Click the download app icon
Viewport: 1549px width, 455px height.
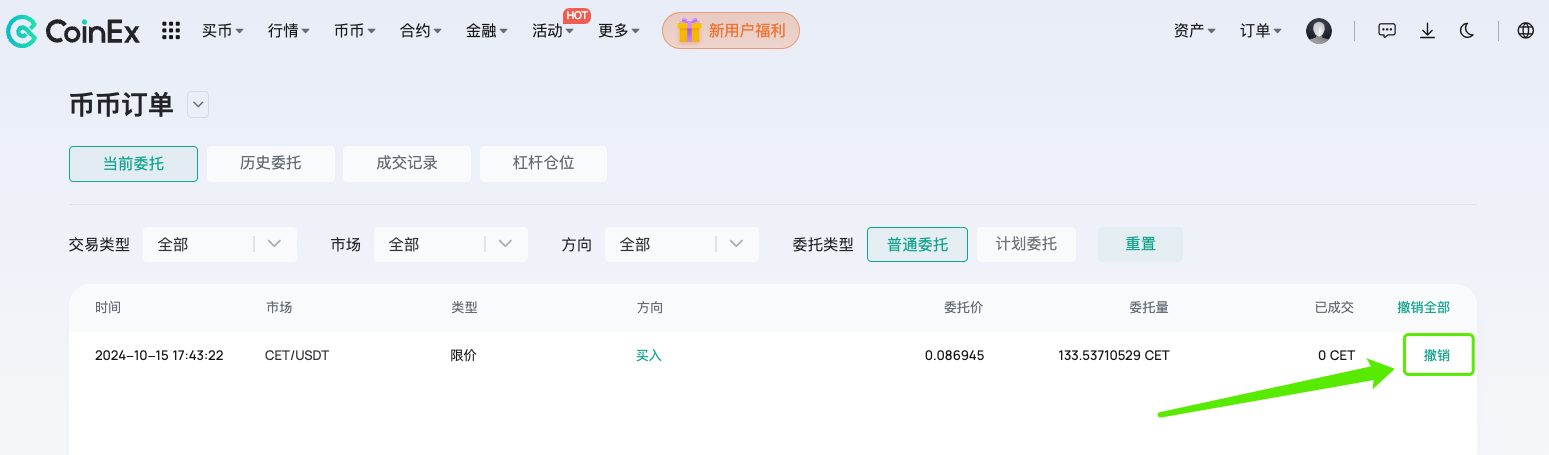click(x=1428, y=31)
